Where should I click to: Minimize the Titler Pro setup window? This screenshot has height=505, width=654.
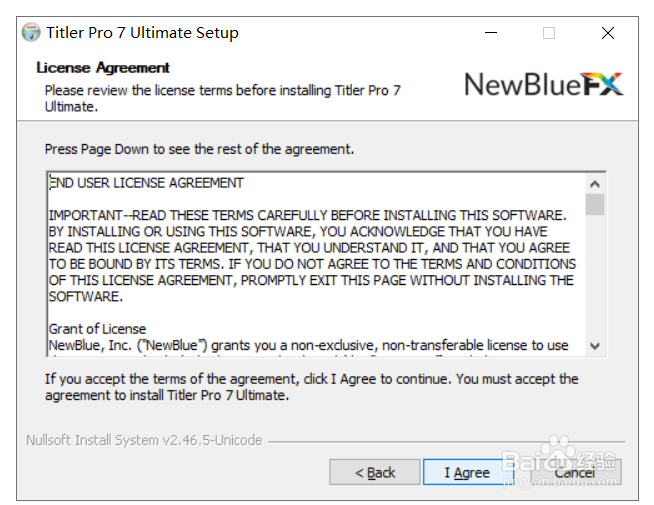pyautogui.click(x=491, y=33)
